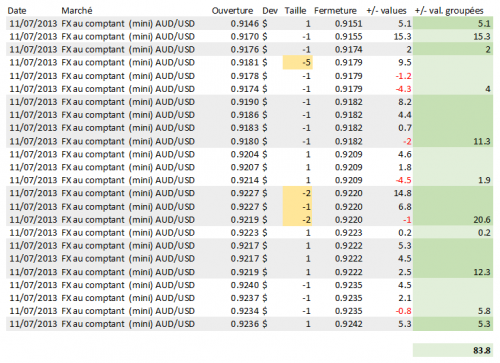The width and height of the screenshot is (500, 363).
Task: Click the value cell showing 15.3 in +/- values
Action: coord(402,37)
